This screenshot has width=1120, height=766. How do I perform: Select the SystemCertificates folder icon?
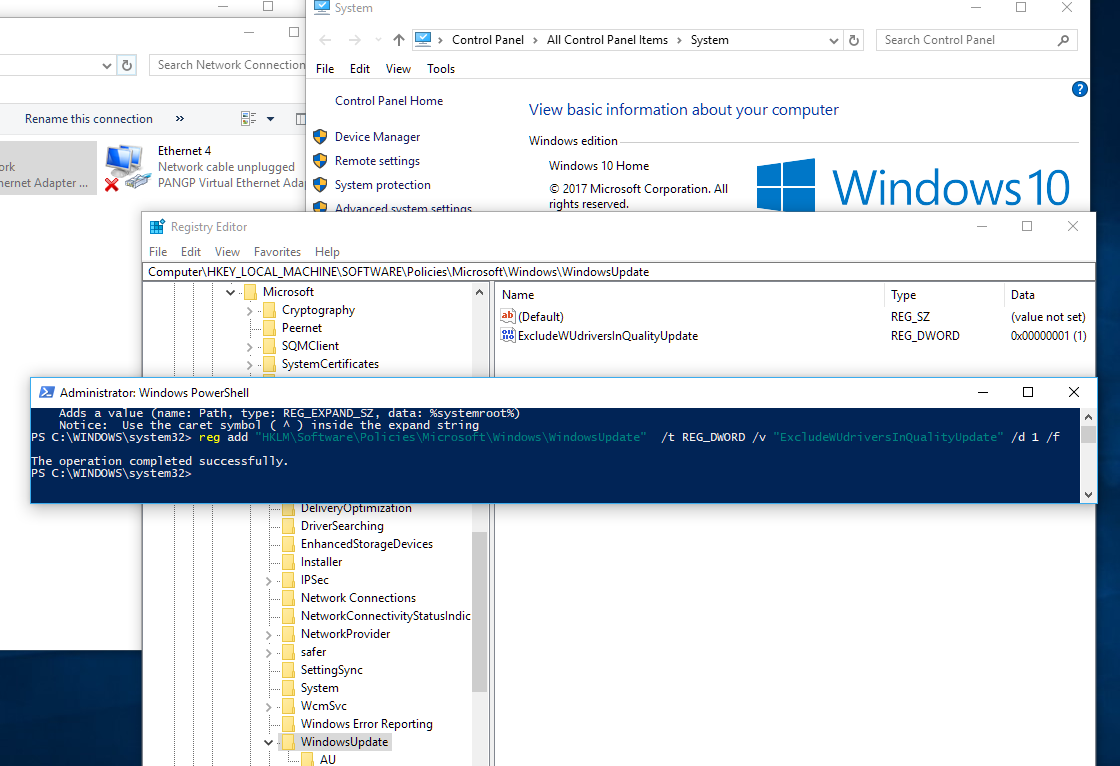pyautogui.click(x=269, y=364)
